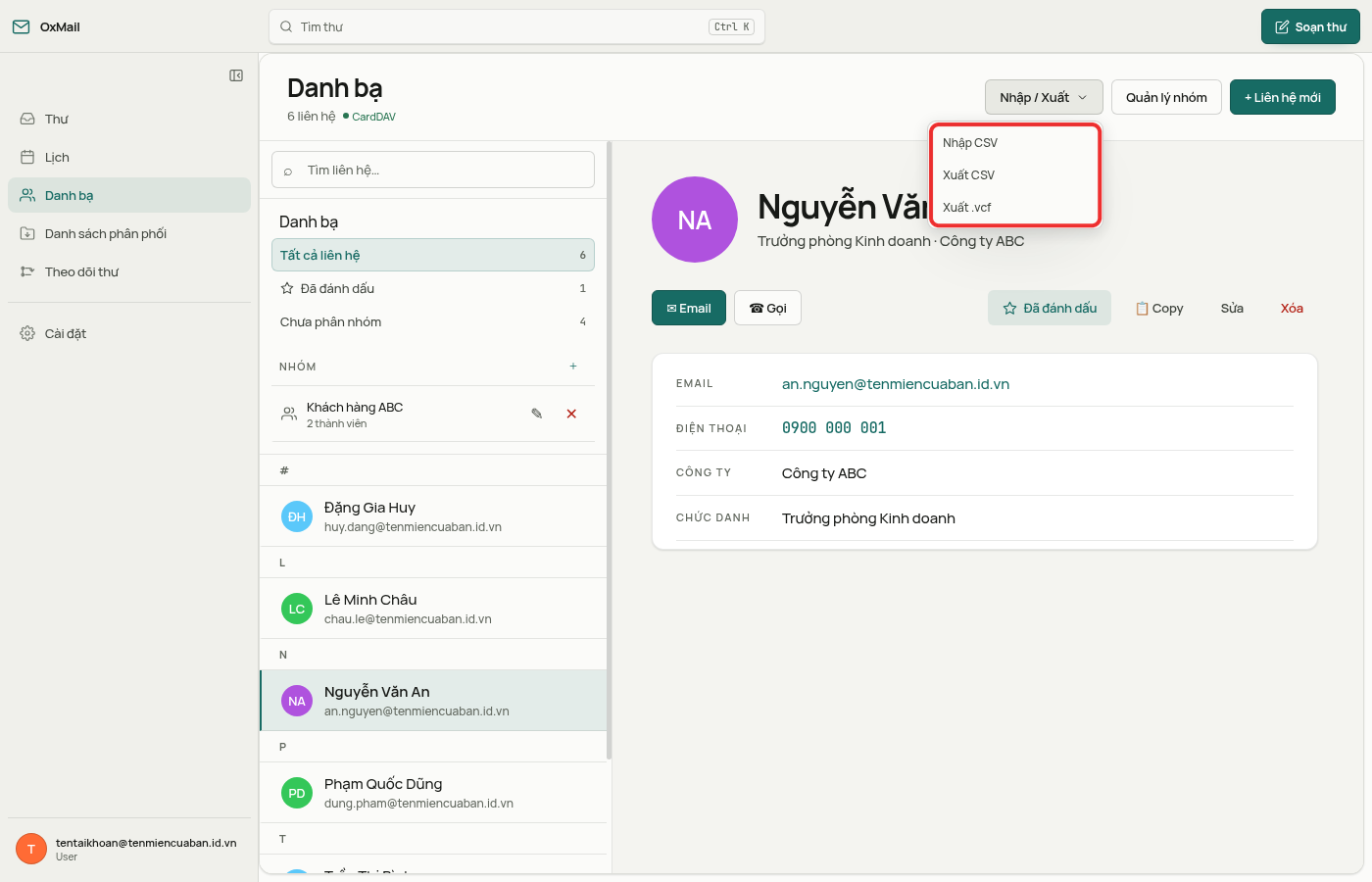Open Cài đặt settings
The height and width of the screenshot is (882, 1372).
click(x=129, y=333)
